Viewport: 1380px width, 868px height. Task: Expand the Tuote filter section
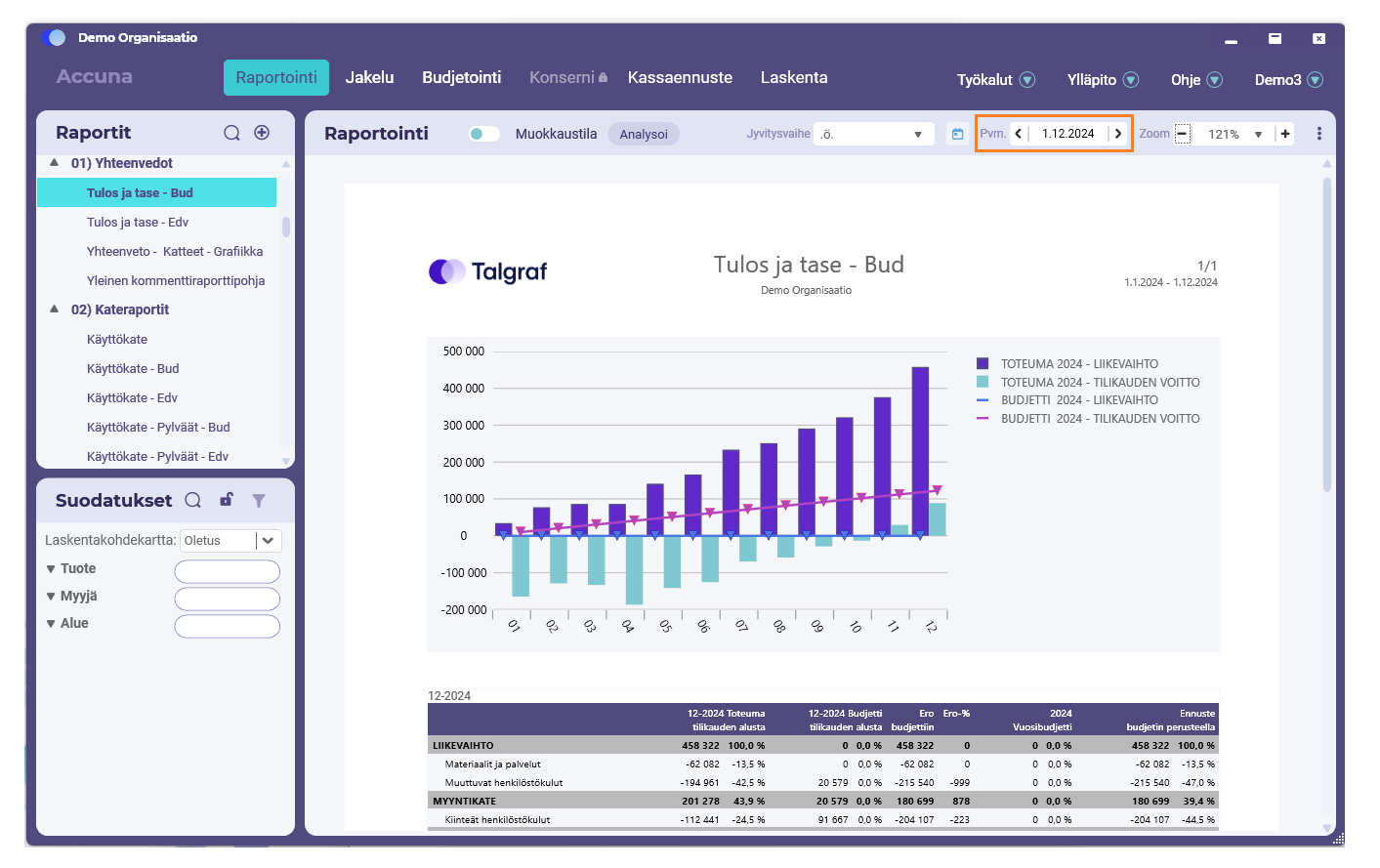coord(71,568)
